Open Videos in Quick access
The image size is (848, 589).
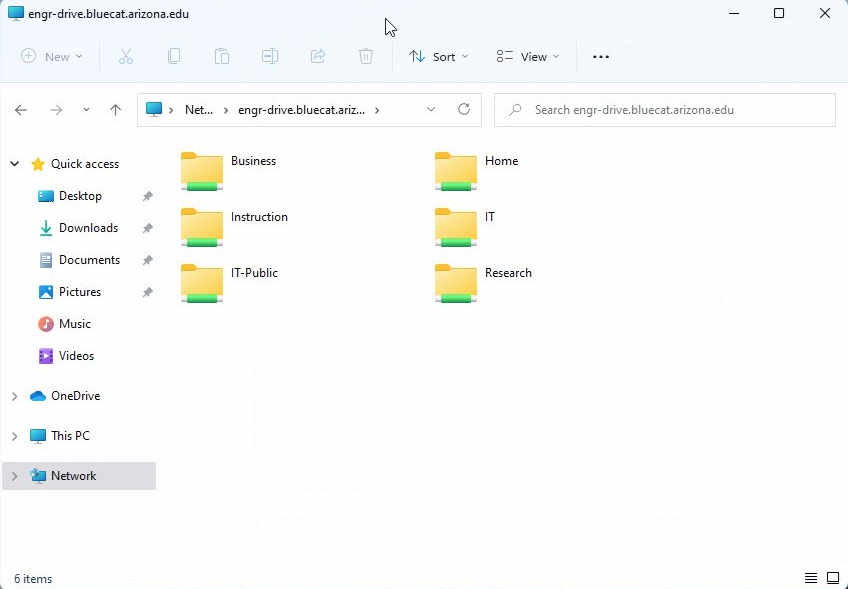tap(76, 355)
